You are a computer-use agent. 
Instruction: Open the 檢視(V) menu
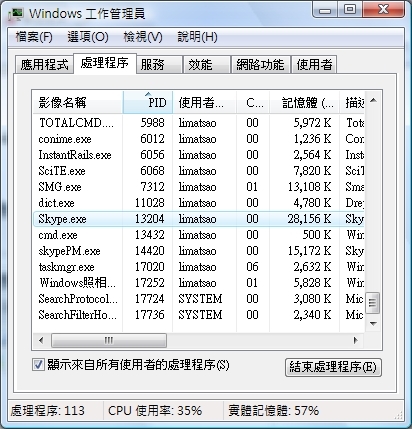pos(143,37)
